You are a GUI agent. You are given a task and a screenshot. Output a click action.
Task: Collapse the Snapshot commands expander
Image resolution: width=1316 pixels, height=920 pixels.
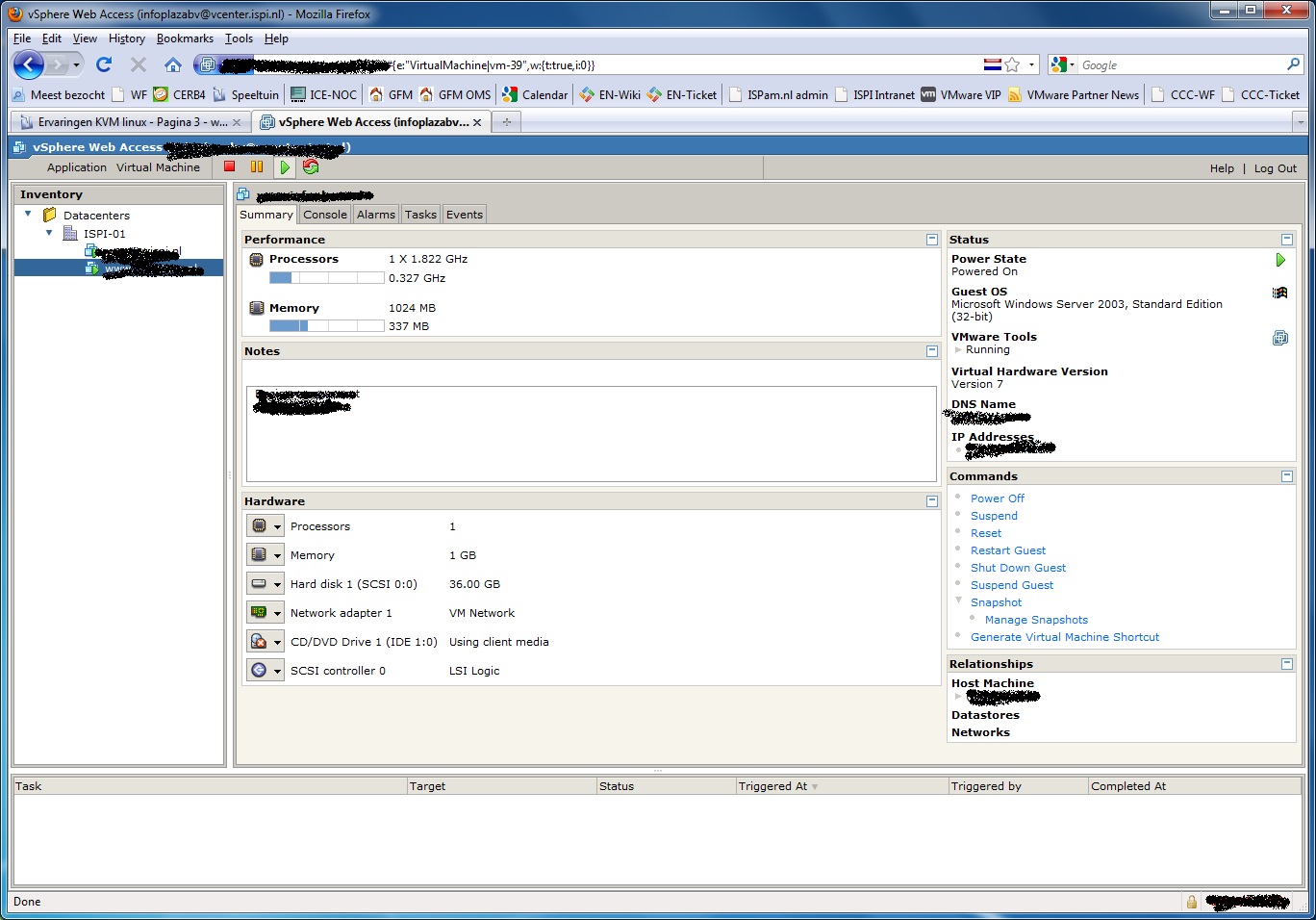pyautogui.click(x=958, y=601)
